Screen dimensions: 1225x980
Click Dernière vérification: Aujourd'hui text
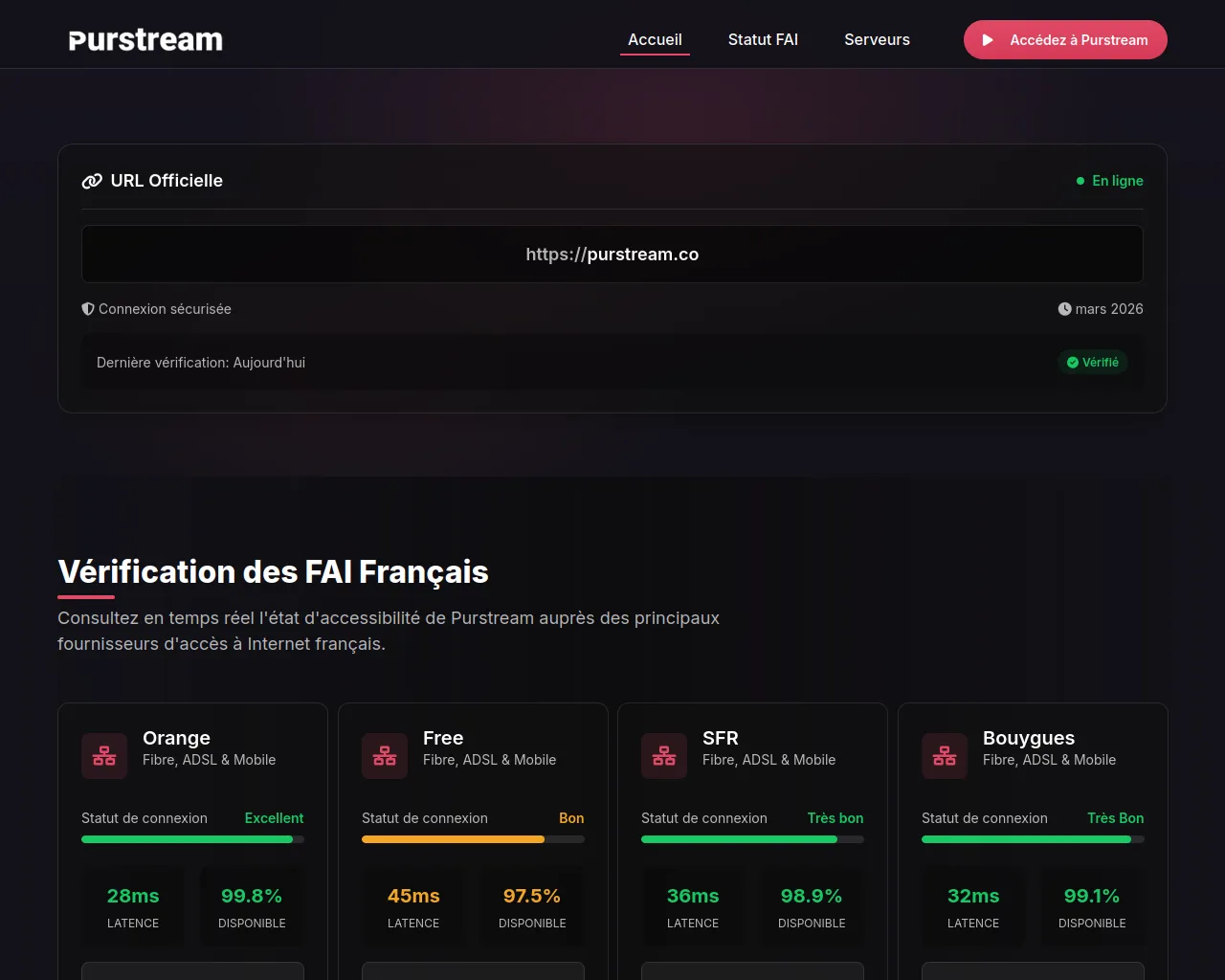(x=201, y=363)
